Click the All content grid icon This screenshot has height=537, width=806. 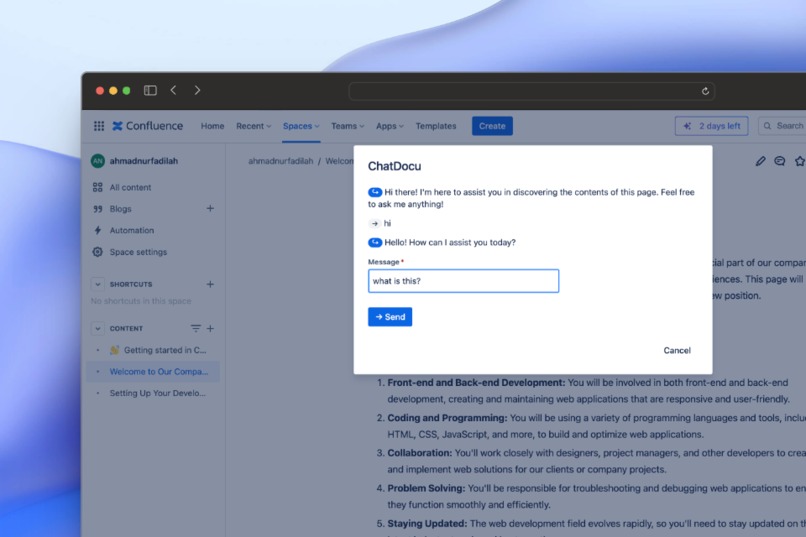[98, 187]
